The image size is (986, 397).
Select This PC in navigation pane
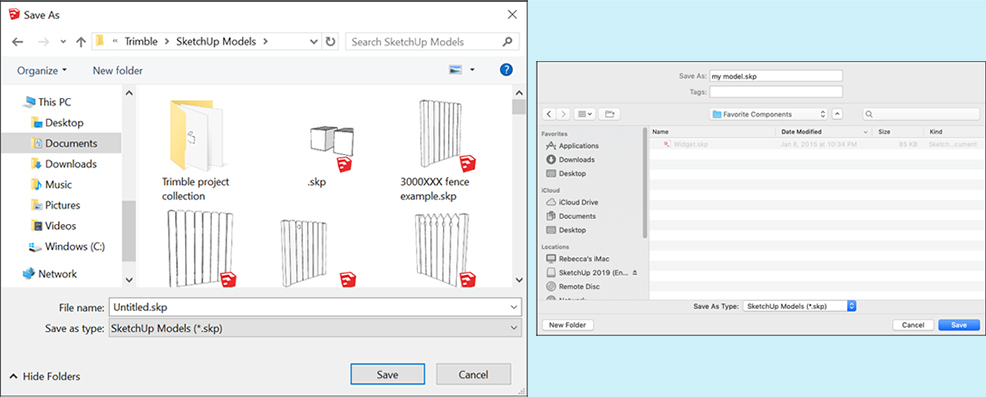54,102
